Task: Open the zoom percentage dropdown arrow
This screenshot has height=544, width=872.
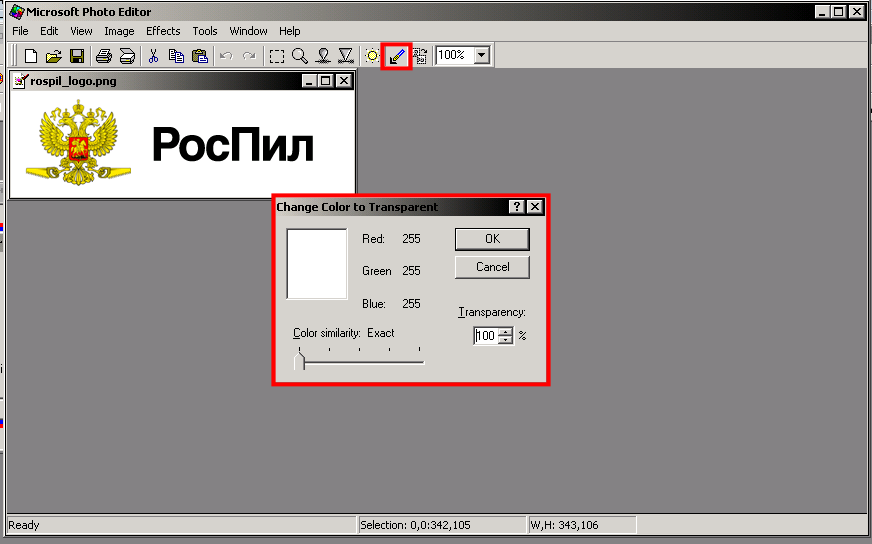Action: point(482,55)
